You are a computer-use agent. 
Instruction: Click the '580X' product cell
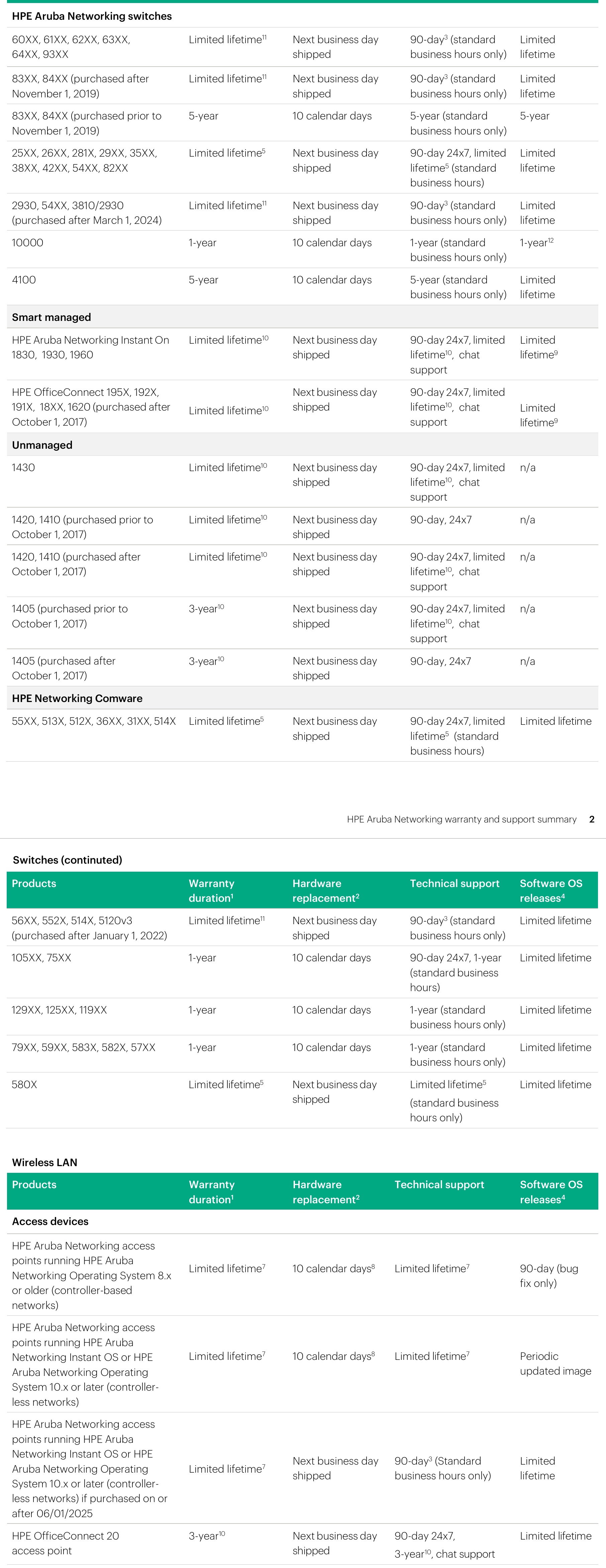[24, 1085]
